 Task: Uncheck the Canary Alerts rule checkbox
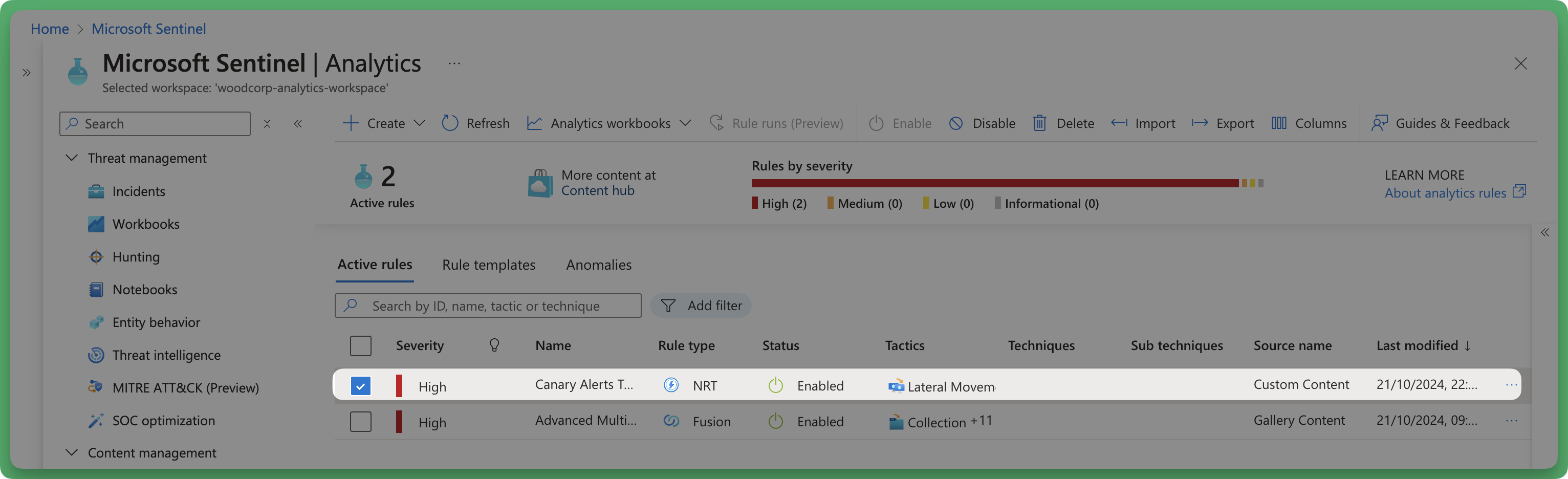point(360,385)
